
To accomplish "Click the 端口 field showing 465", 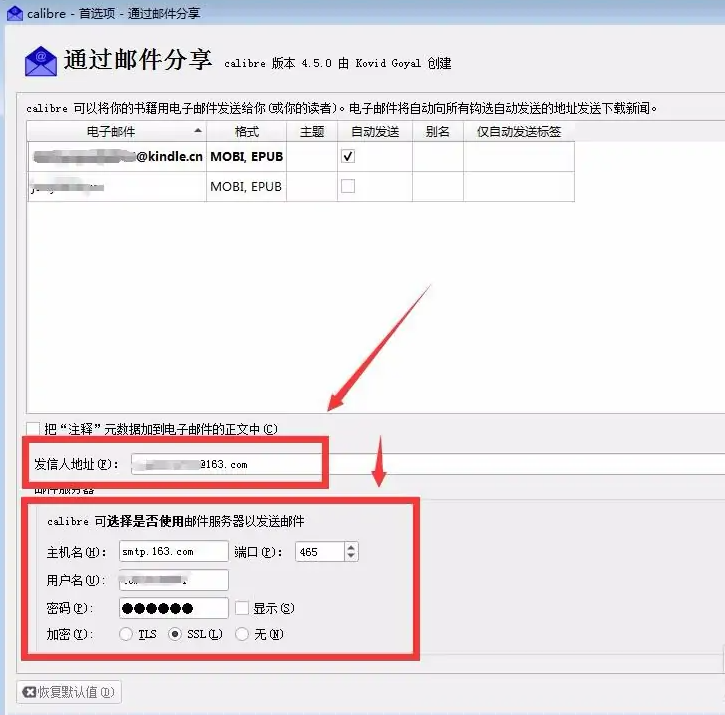I will click(320, 552).
